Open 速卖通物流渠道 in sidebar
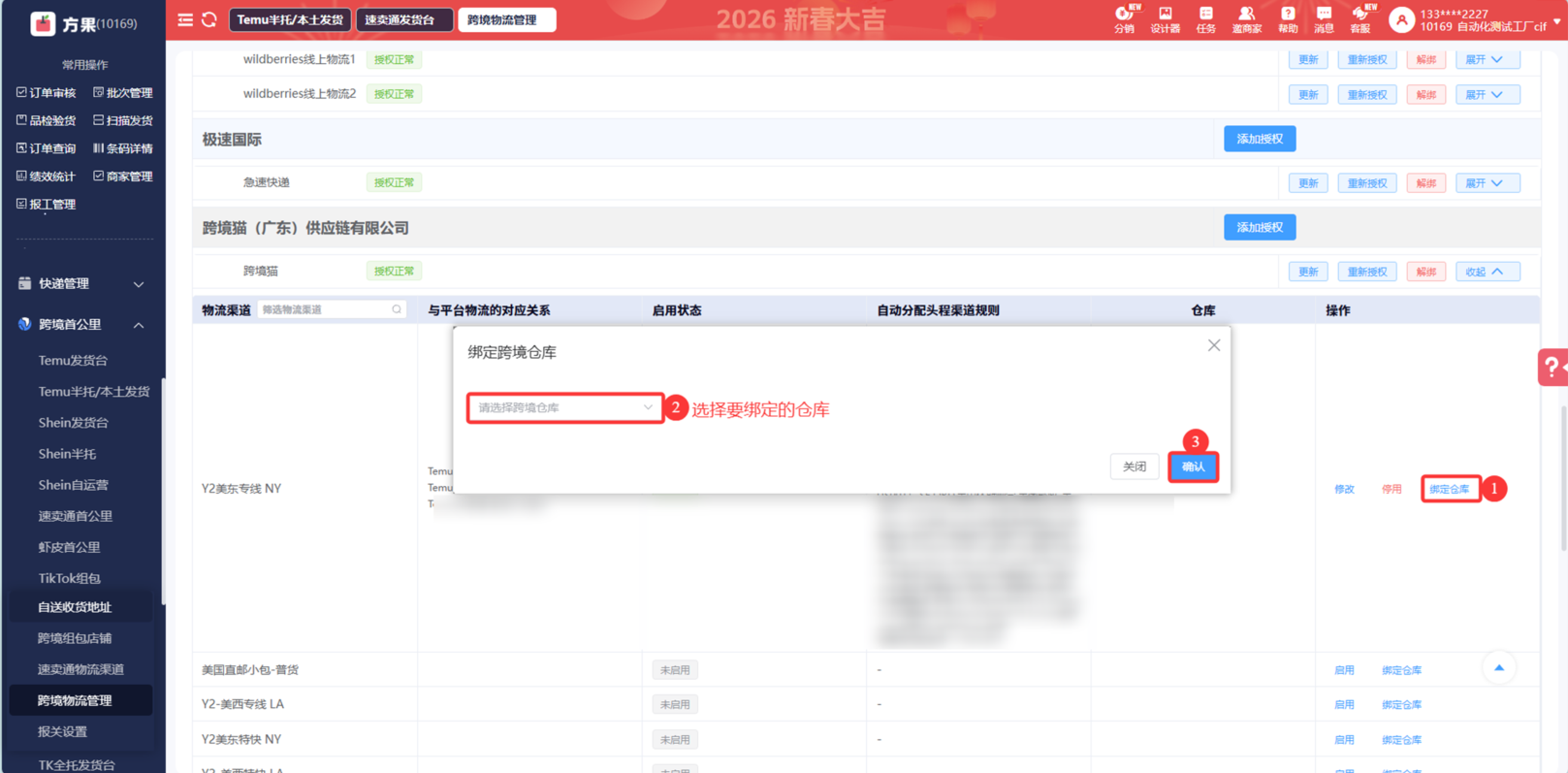Screen dimensions: 1568x773 coord(80,669)
